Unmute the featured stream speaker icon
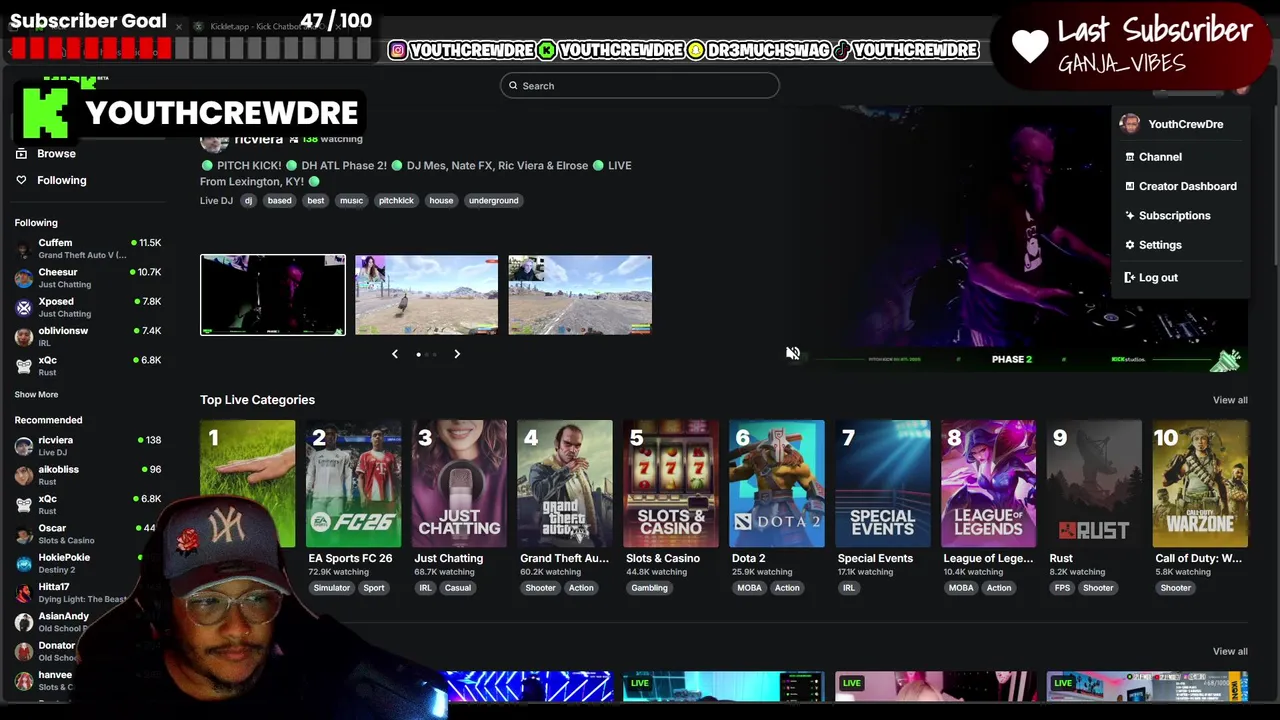Screen dimensions: 1280x720 click(793, 353)
